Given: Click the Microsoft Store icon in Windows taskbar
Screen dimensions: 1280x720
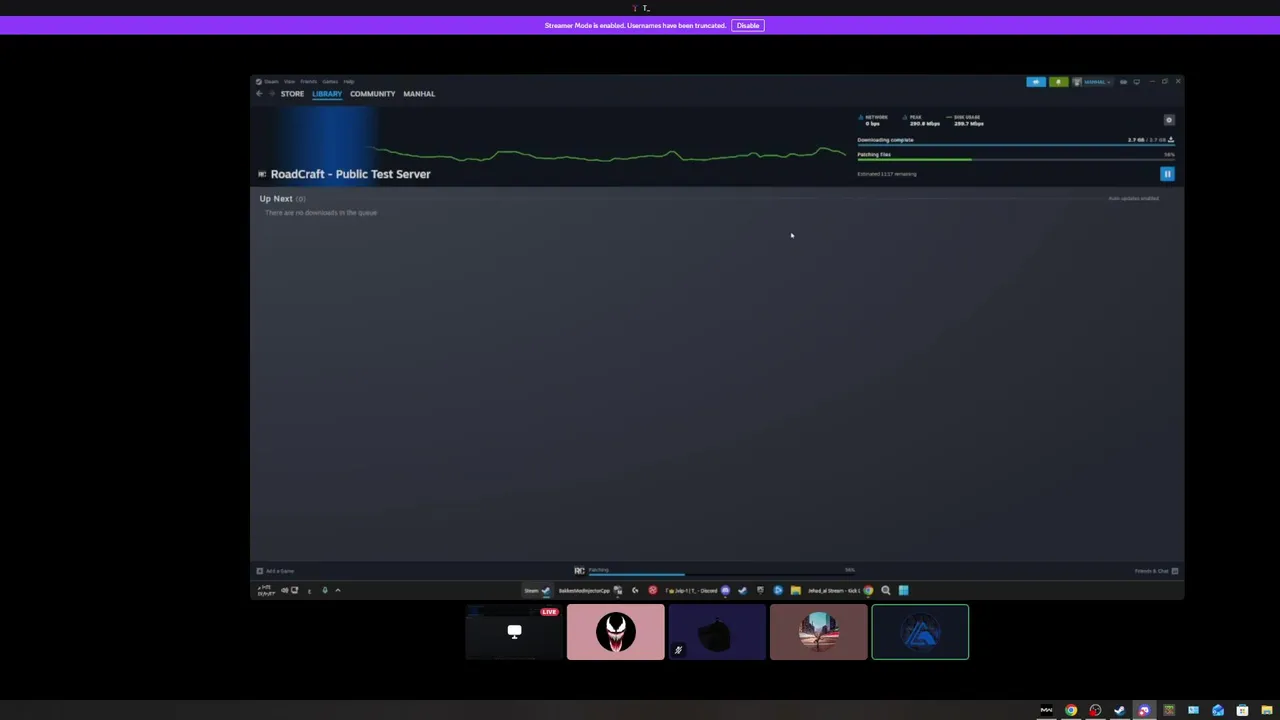Looking at the screenshot, I should [1242, 710].
